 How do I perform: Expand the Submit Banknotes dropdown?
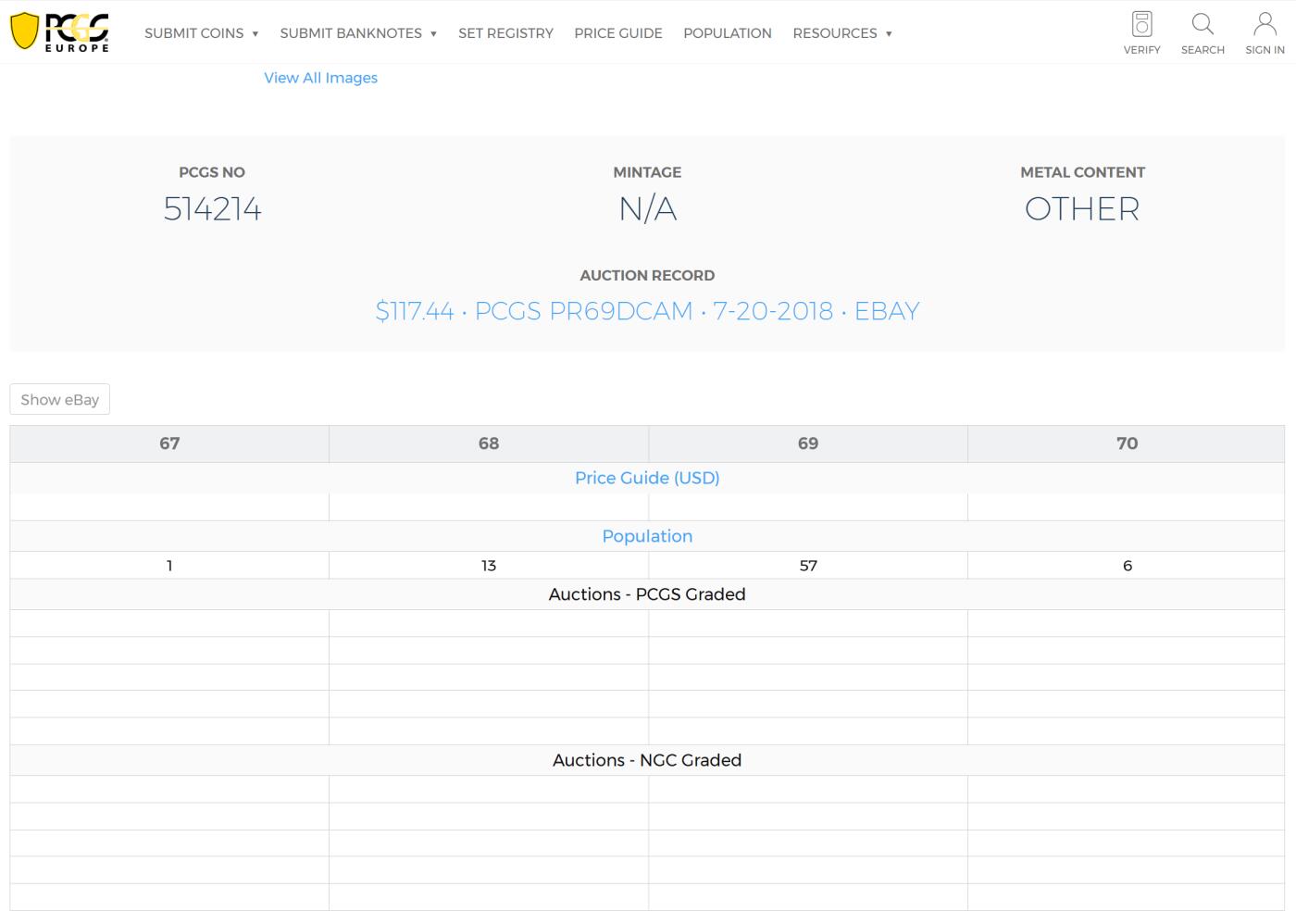[357, 33]
